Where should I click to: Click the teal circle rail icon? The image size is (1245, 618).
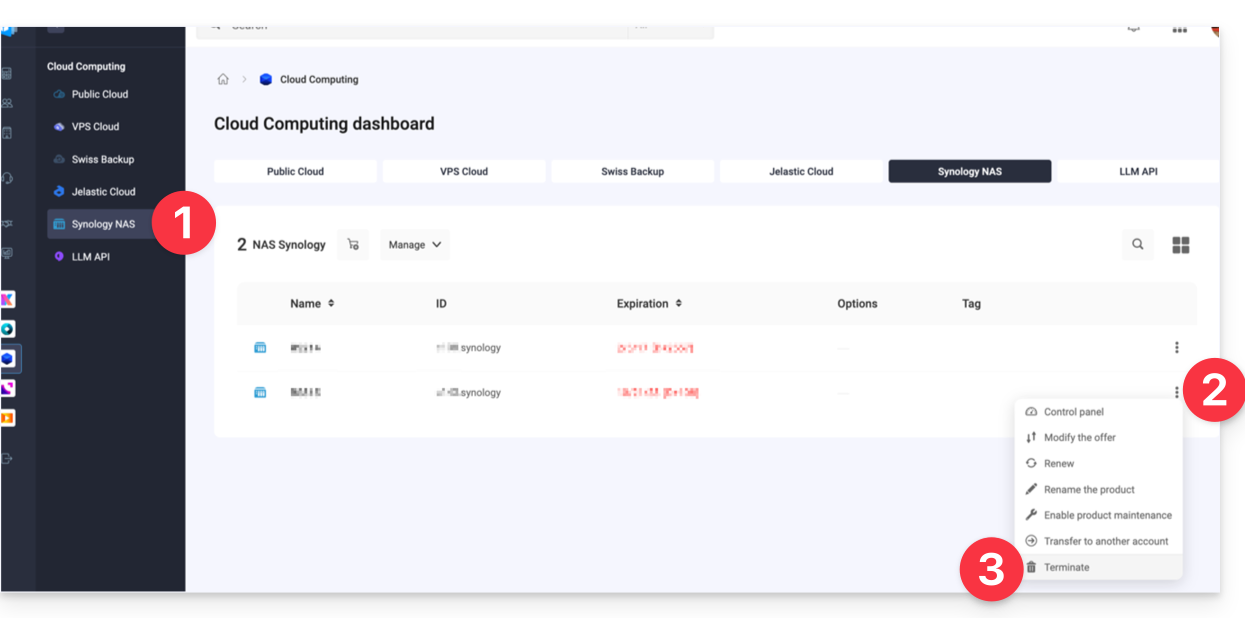tap(8, 329)
